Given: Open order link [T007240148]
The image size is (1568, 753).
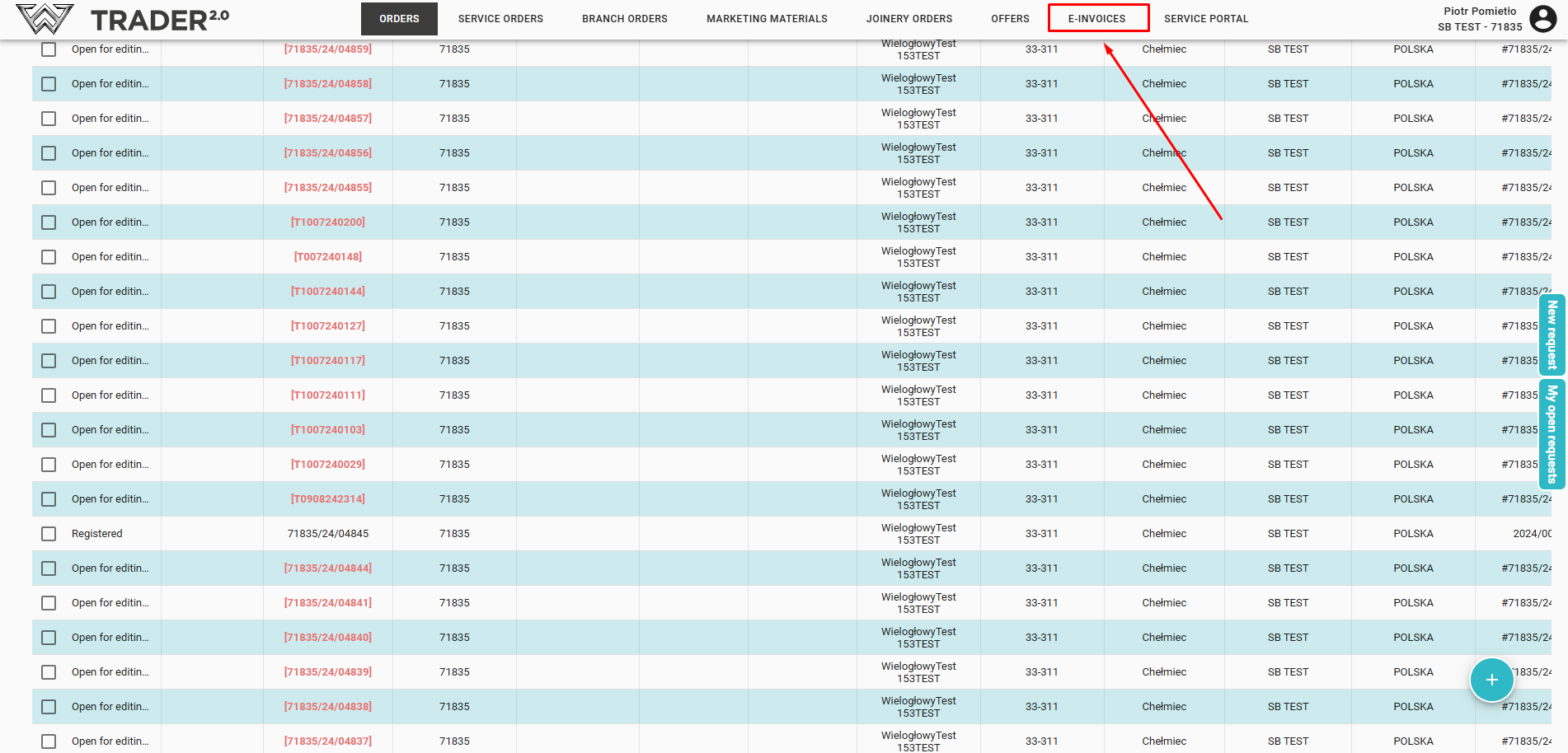Looking at the screenshot, I should tap(327, 257).
